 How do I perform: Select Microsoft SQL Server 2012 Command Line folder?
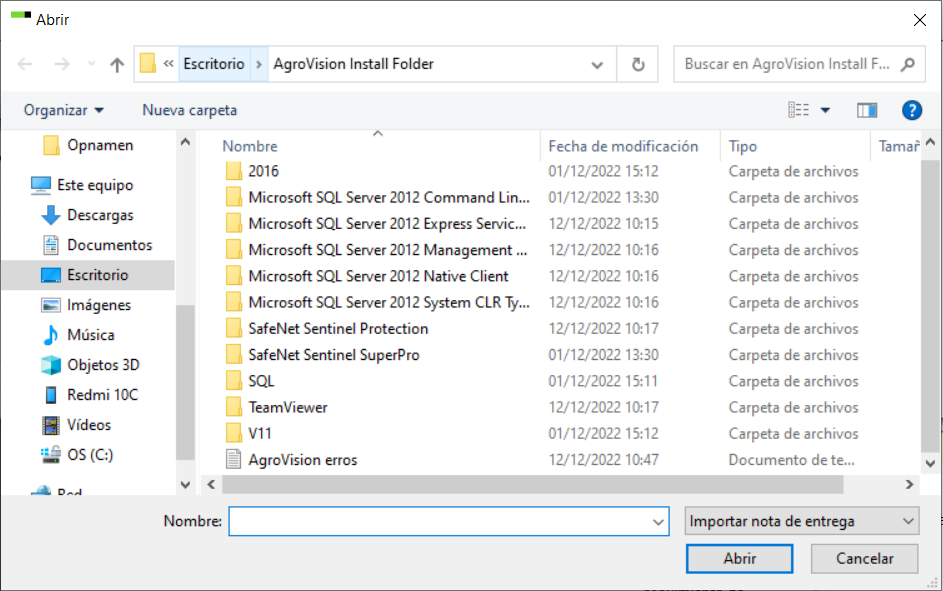click(389, 198)
